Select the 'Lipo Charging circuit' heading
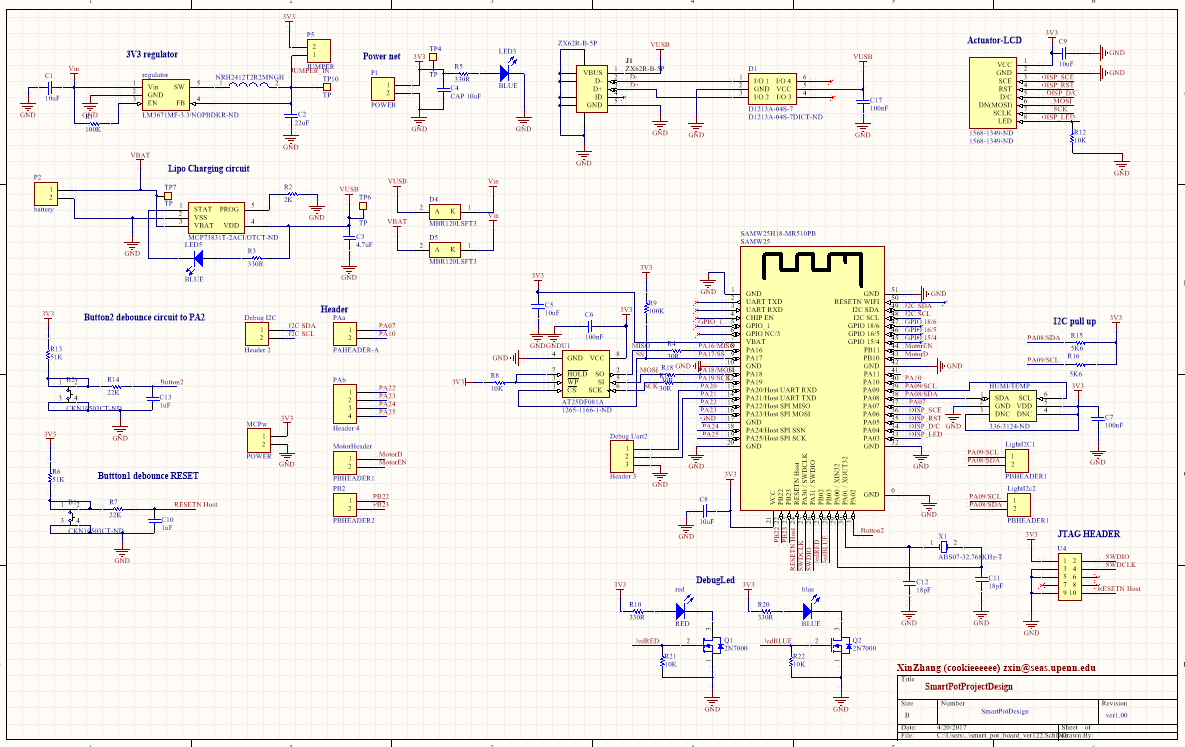 point(209,169)
